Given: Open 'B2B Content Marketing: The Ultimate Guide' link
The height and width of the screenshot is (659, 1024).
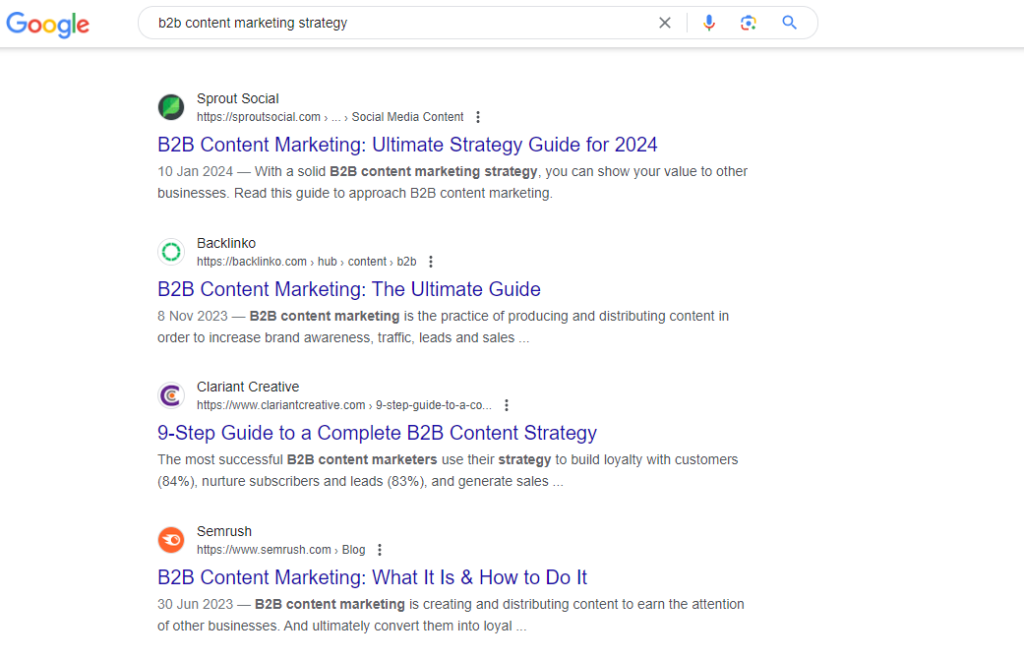Looking at the screenshot, I should coord(349,289).
